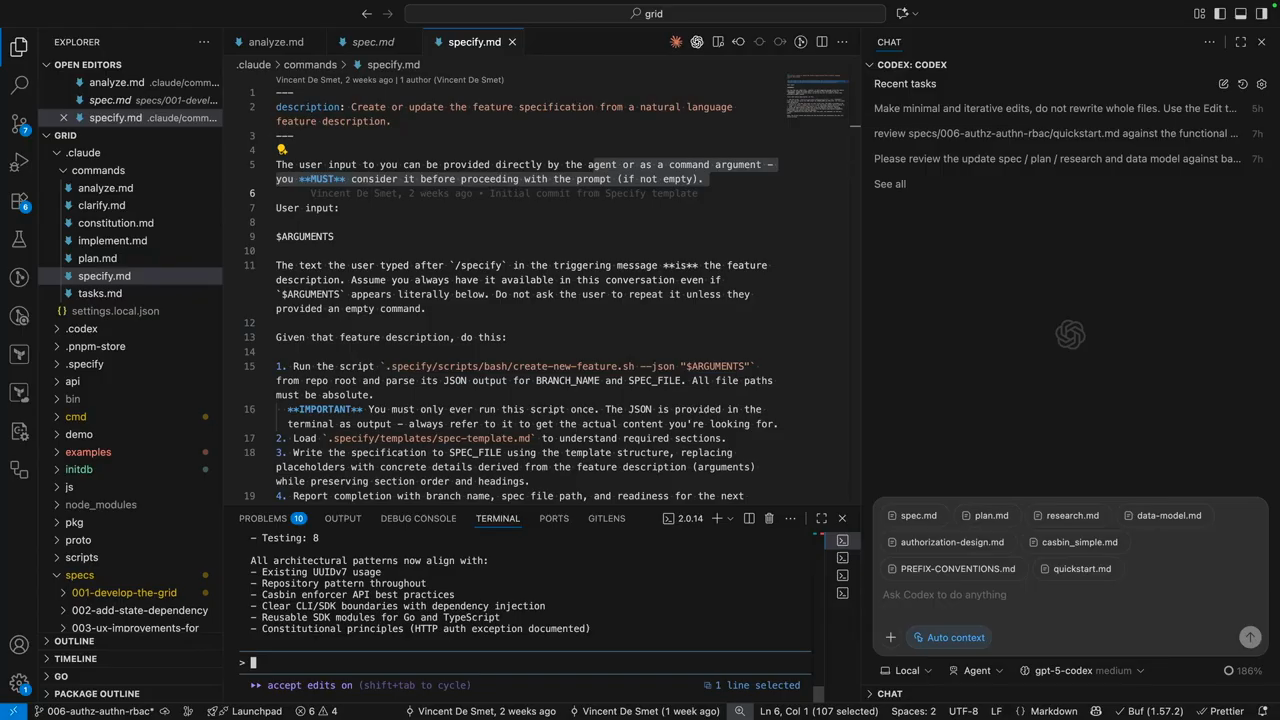Switch to the PROBLEMS panel tab

click(263, 518)
